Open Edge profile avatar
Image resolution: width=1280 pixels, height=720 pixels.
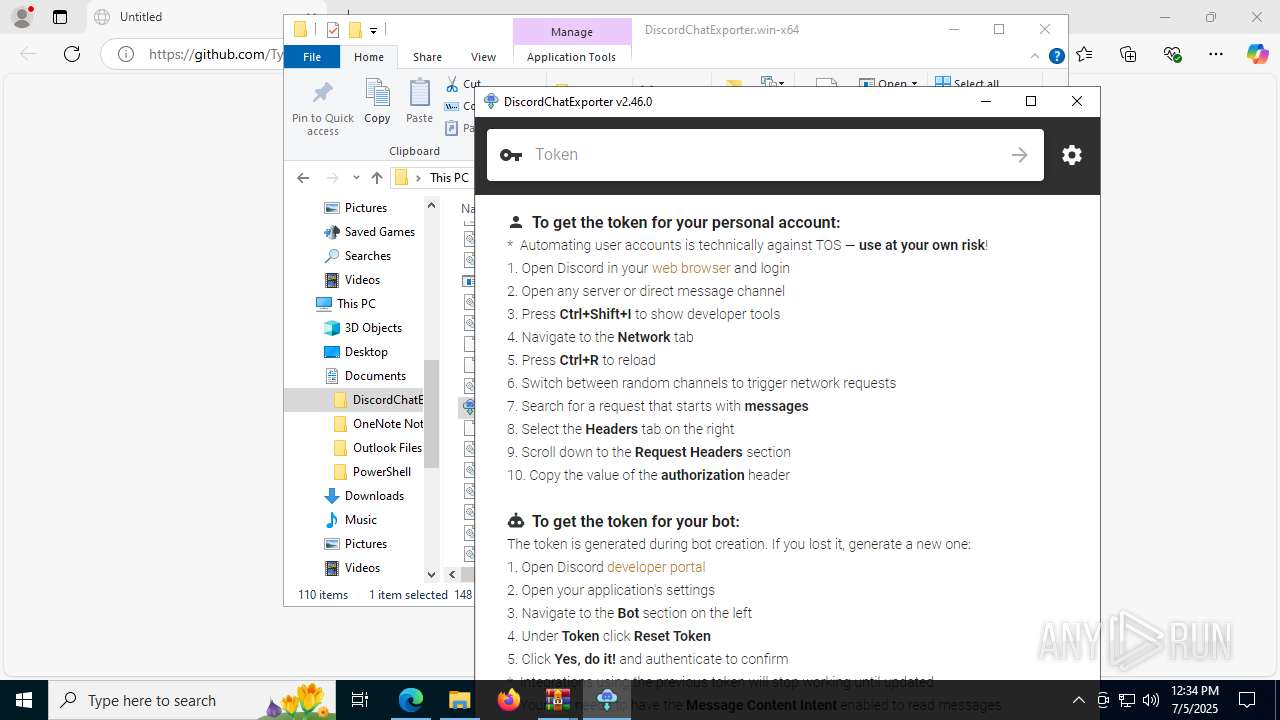click(x=21, y=17)
